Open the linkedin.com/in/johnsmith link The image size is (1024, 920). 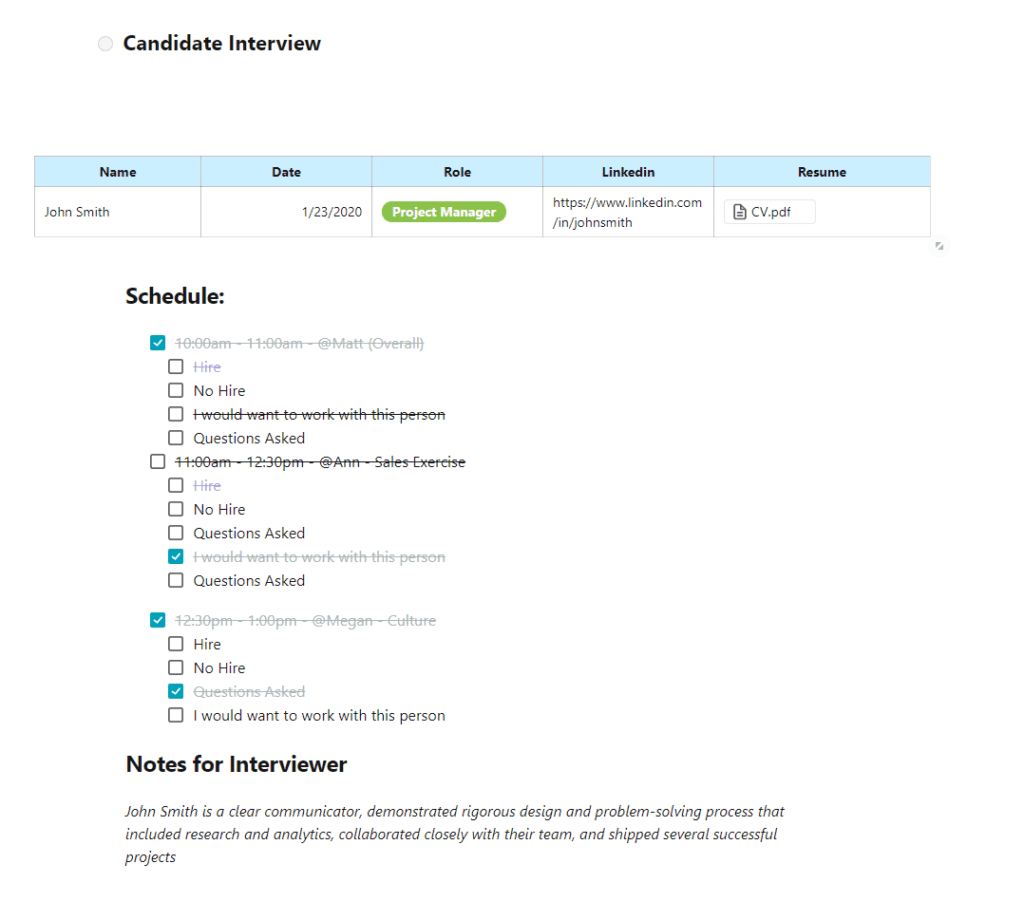coord(627,212)
